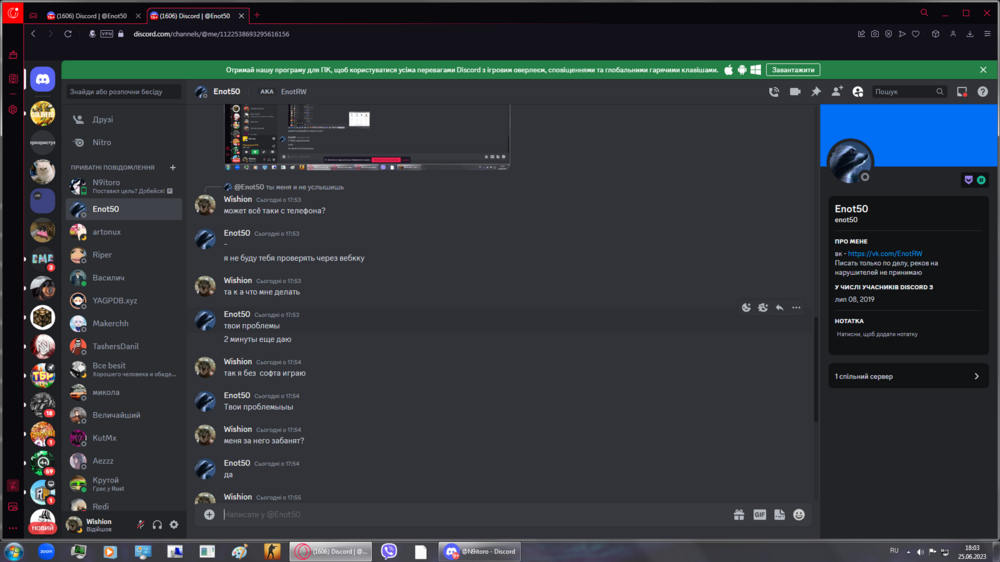Open the Redi direct message
The height and width of the screenshot is (562, 1000).
click(x=124, y=506)
